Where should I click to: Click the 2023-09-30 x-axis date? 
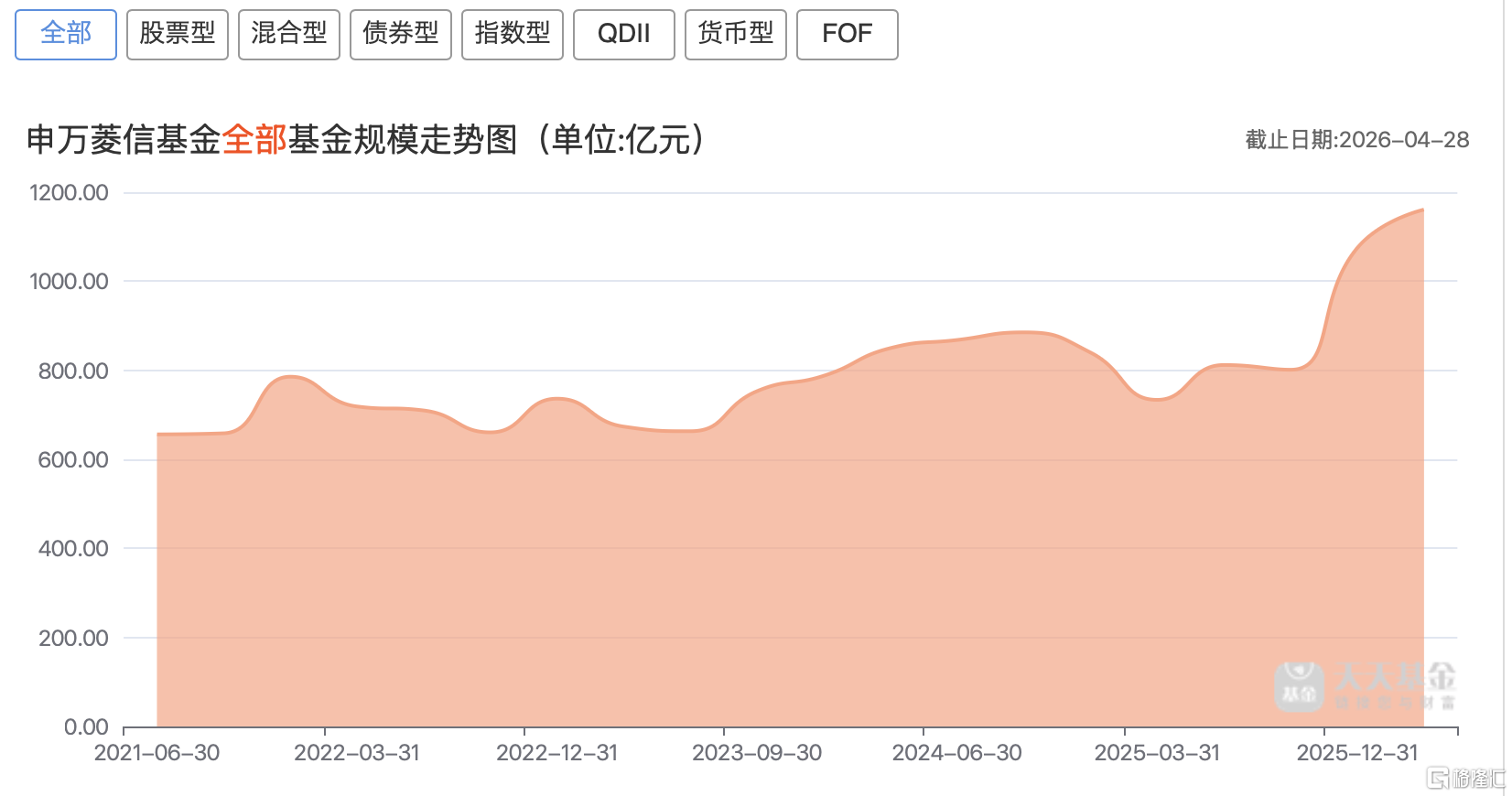[x=757, y=753]
